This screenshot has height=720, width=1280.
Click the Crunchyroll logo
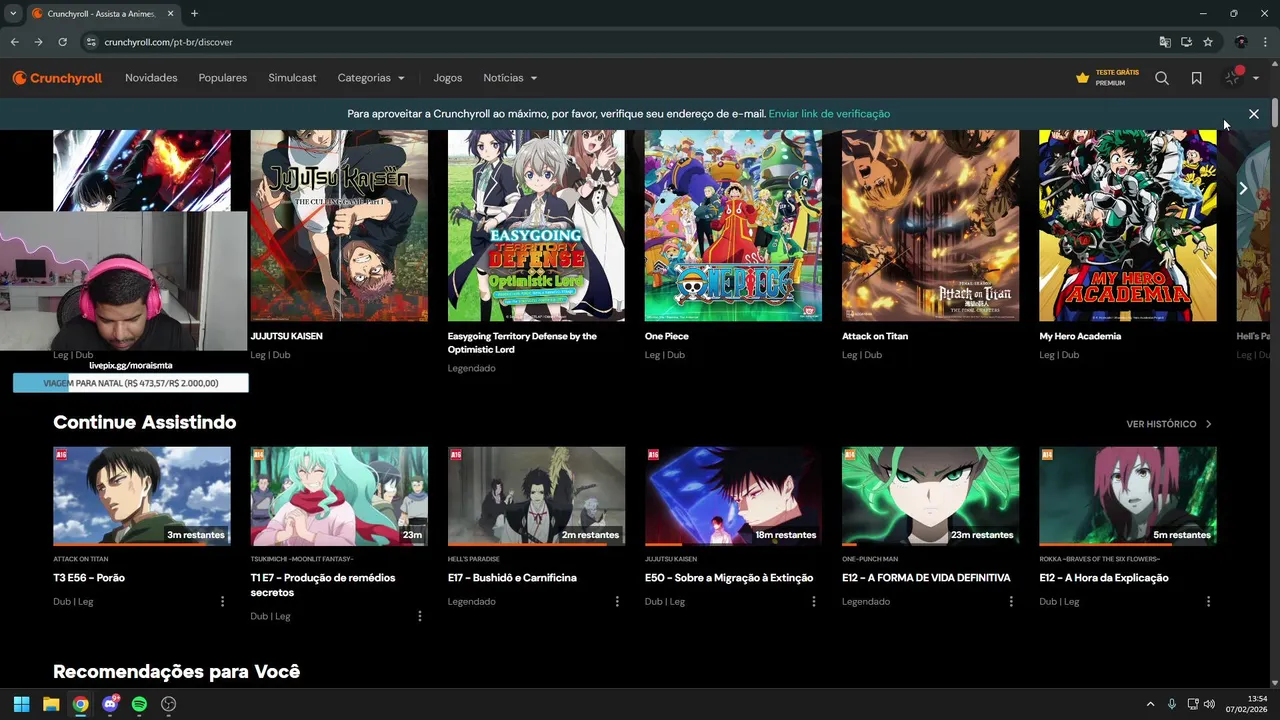pyautogui.click(x=57, y=78)
